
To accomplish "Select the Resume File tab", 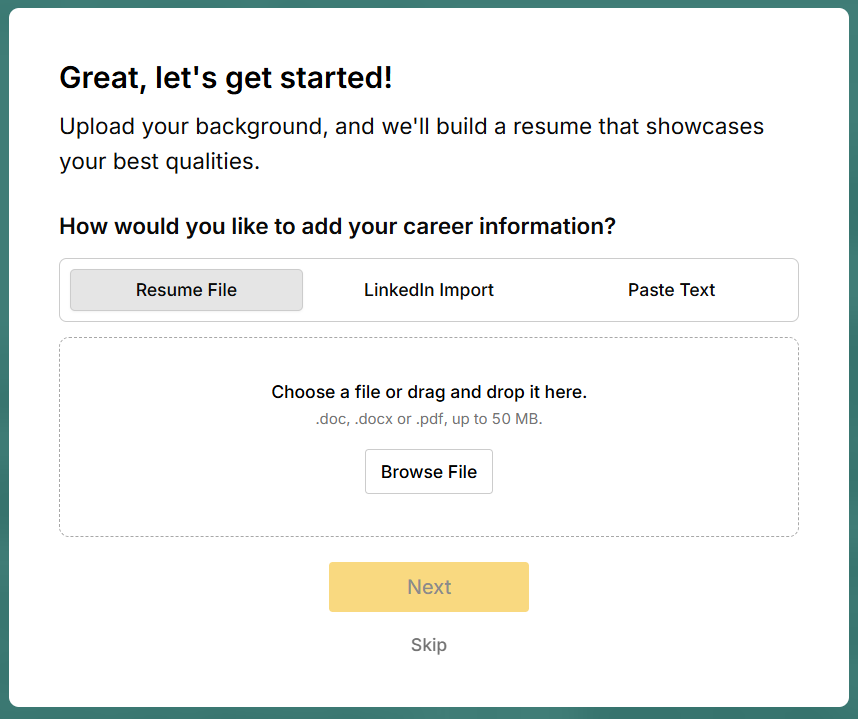I will click(186, 290).
